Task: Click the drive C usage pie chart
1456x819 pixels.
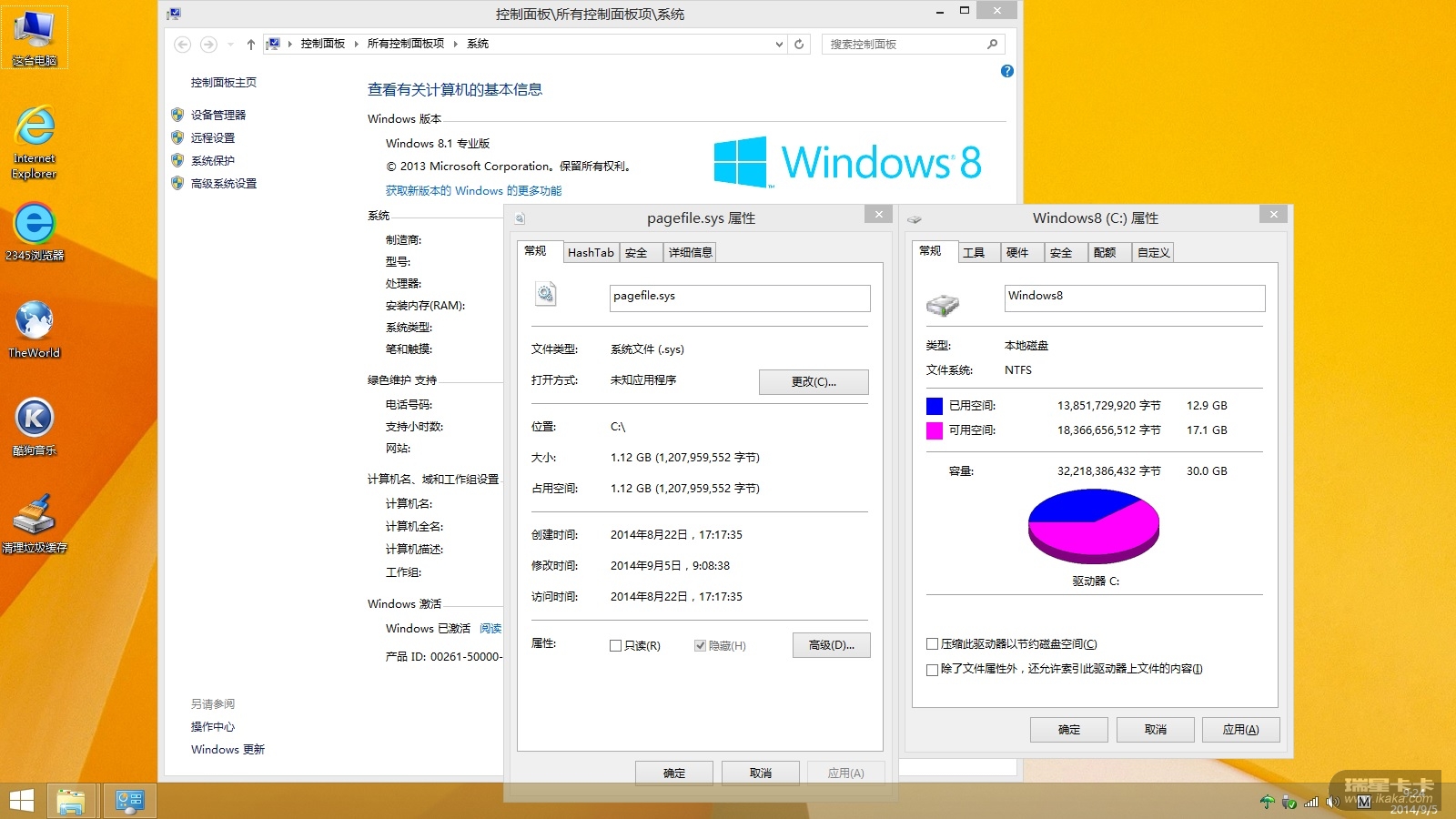Action: [x=1094, y=526]
